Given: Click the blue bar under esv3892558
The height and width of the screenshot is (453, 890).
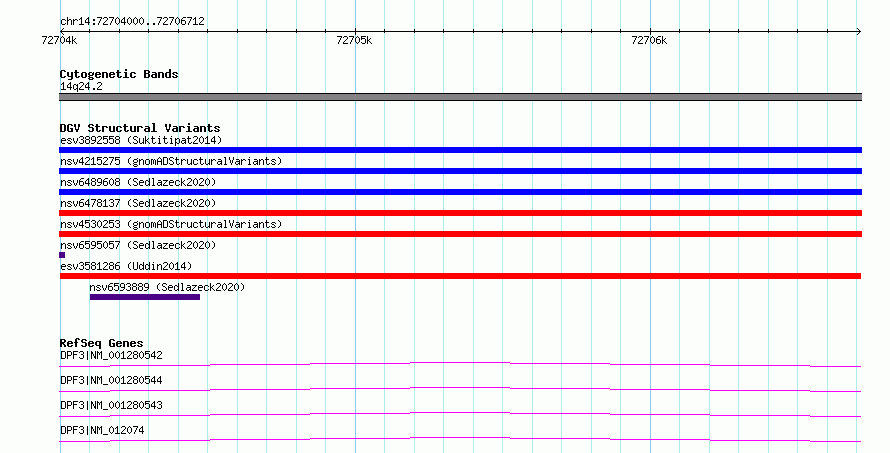Looking at the screenshot, I should pyautogui.click(x=460, y=150).
